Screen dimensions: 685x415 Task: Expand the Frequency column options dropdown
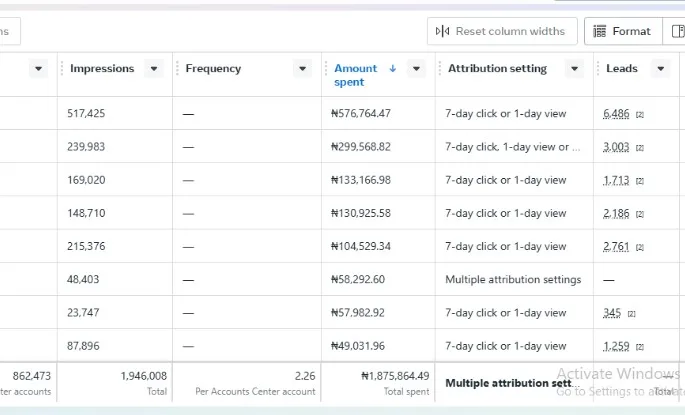coord(302,69)
